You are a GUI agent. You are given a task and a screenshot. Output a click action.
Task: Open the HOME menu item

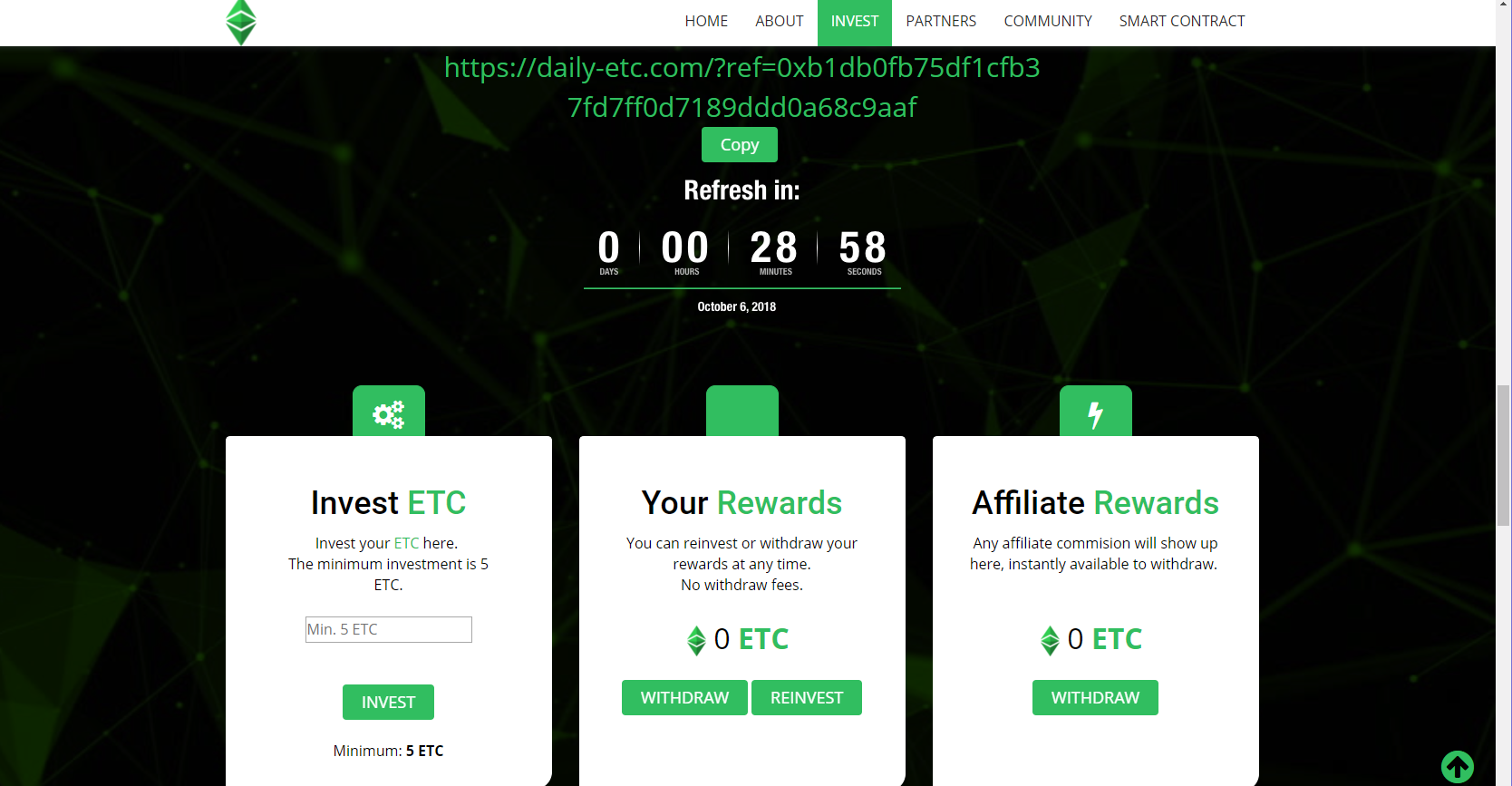tap(706, 21)
